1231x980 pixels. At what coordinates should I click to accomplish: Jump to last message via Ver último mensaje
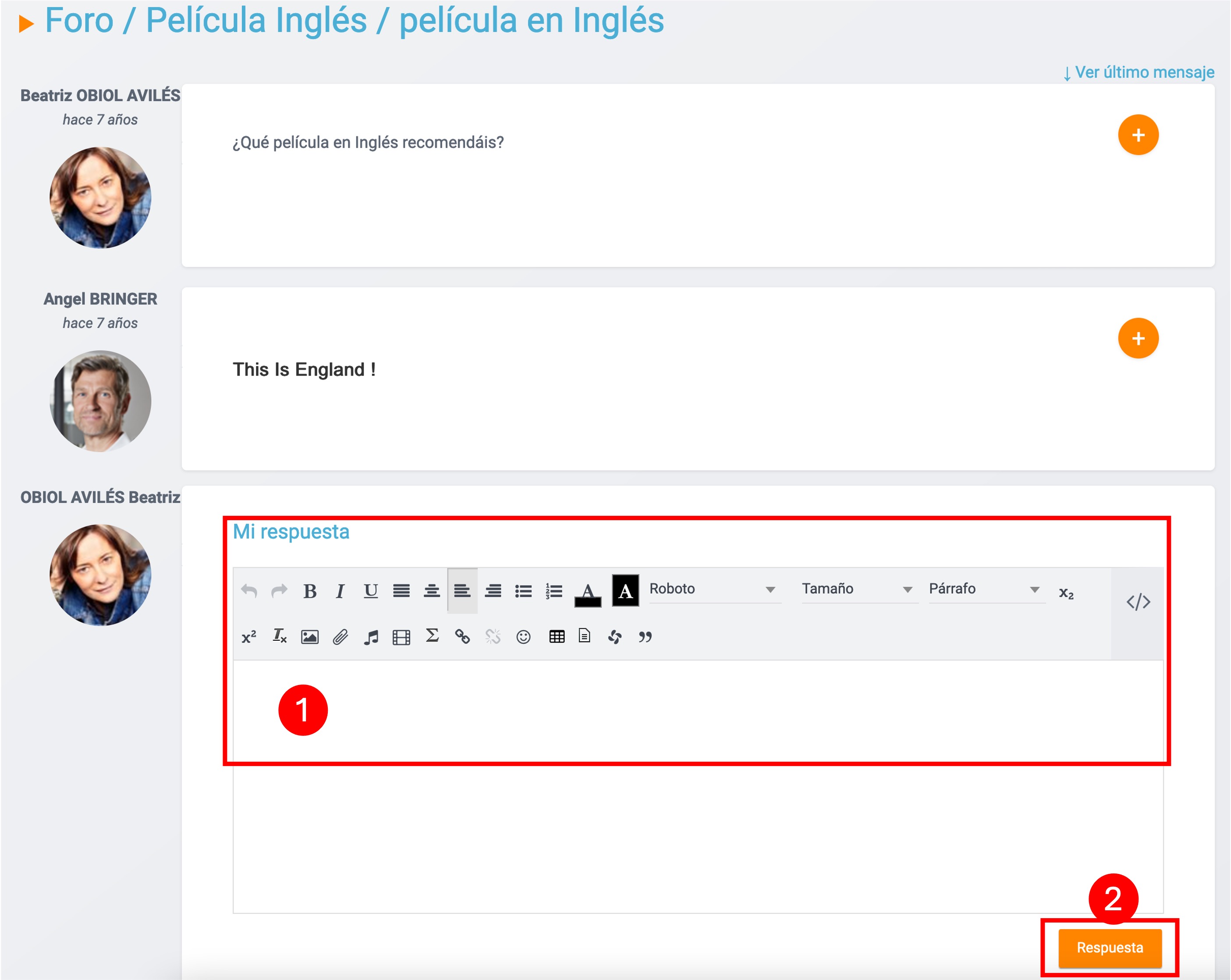(x=1139, y=72)
